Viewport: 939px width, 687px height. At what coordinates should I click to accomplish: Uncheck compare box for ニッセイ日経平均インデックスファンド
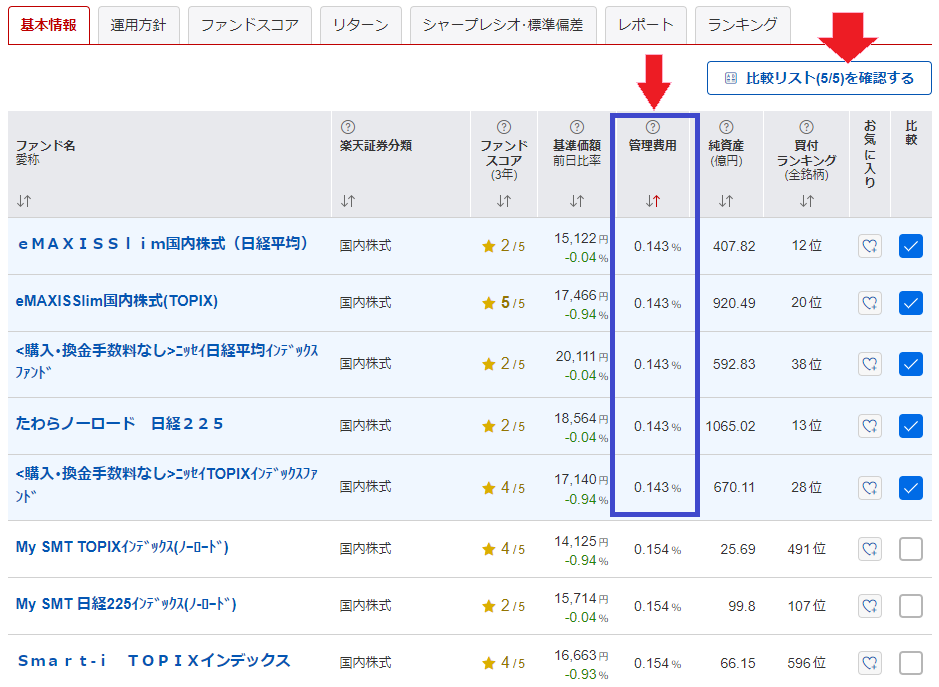coord(910,364)
